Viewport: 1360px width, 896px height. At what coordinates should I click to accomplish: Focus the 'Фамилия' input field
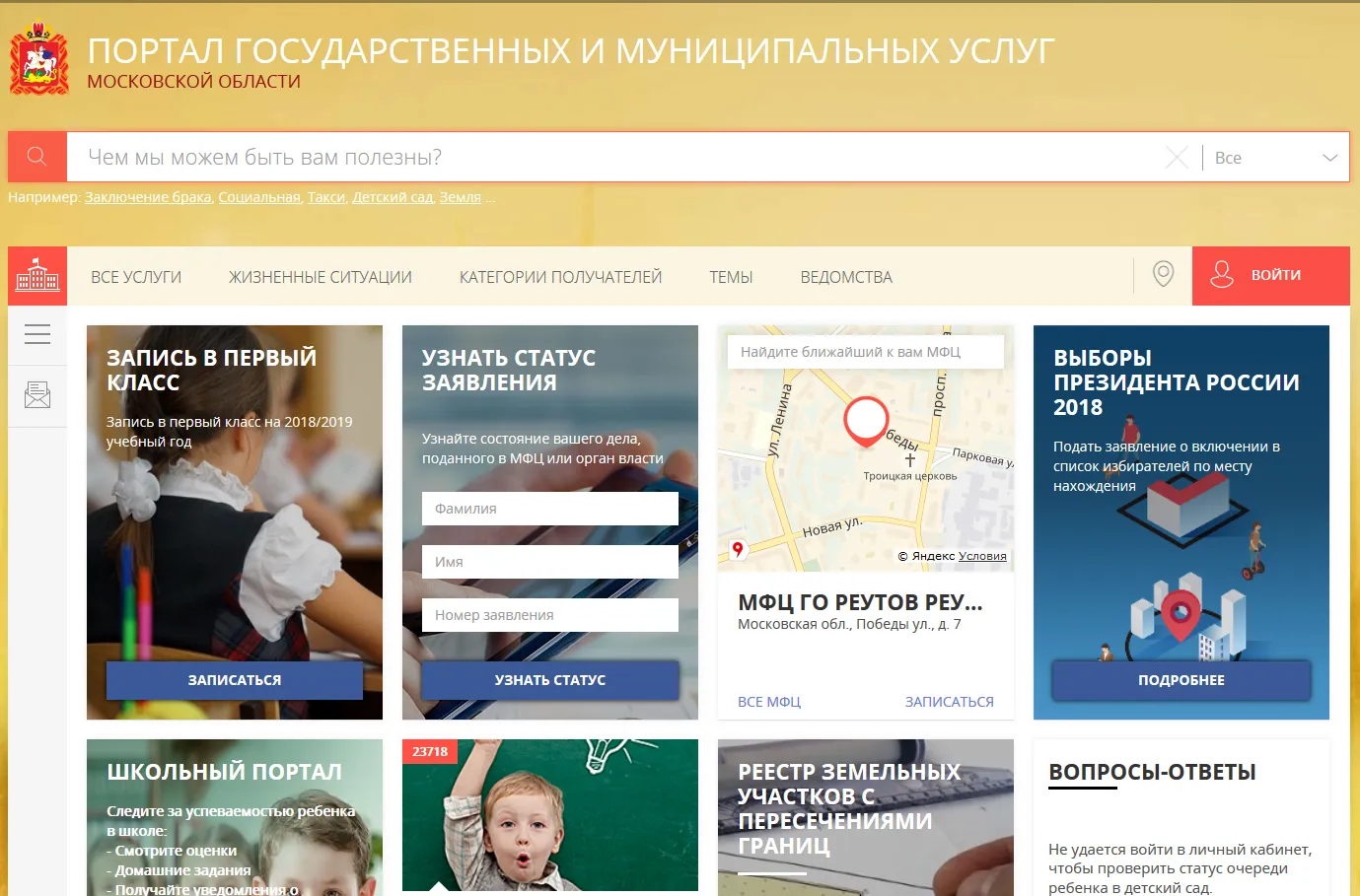point(550,509)
